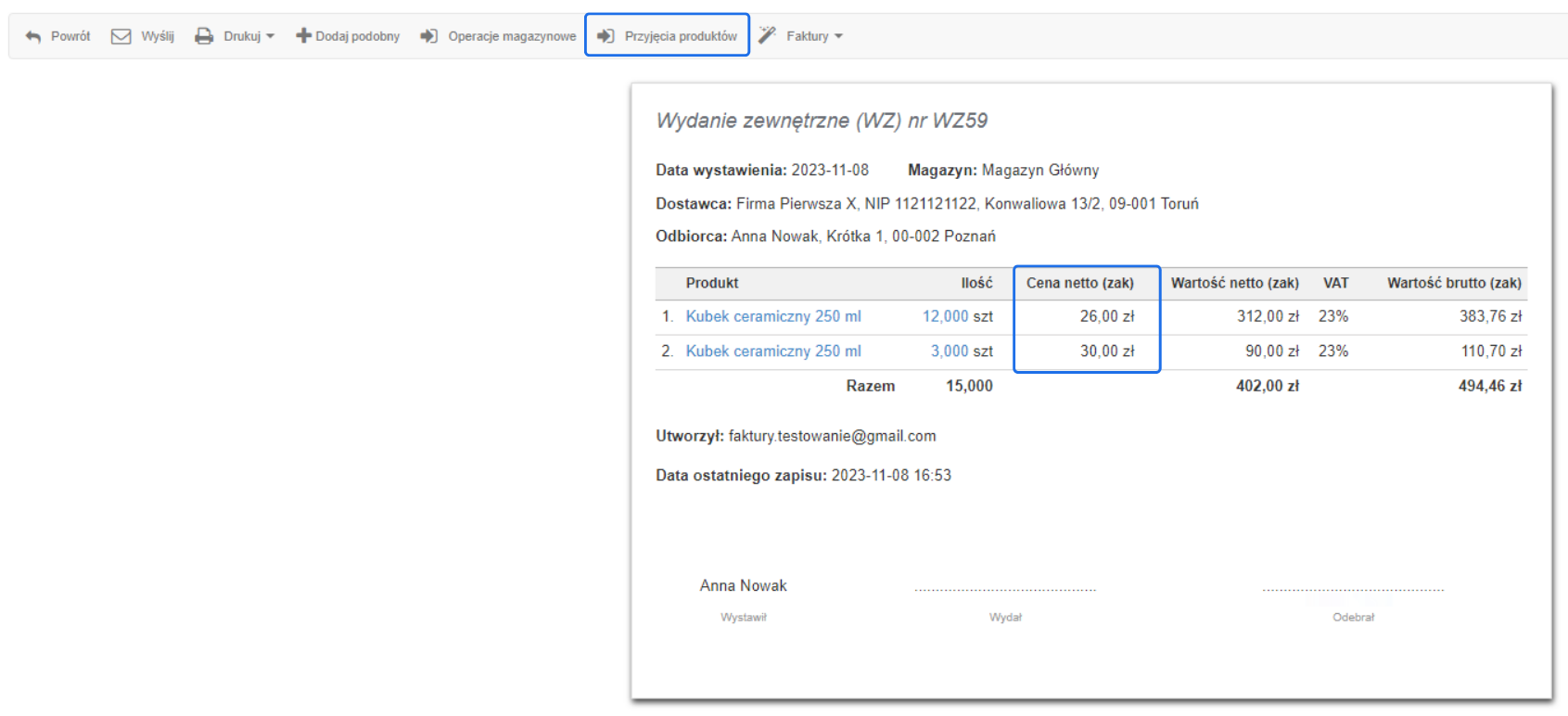Screen dimensions: 1568x716
Task: Click the printer icon in the toolbar
Action: pos(204,36)
